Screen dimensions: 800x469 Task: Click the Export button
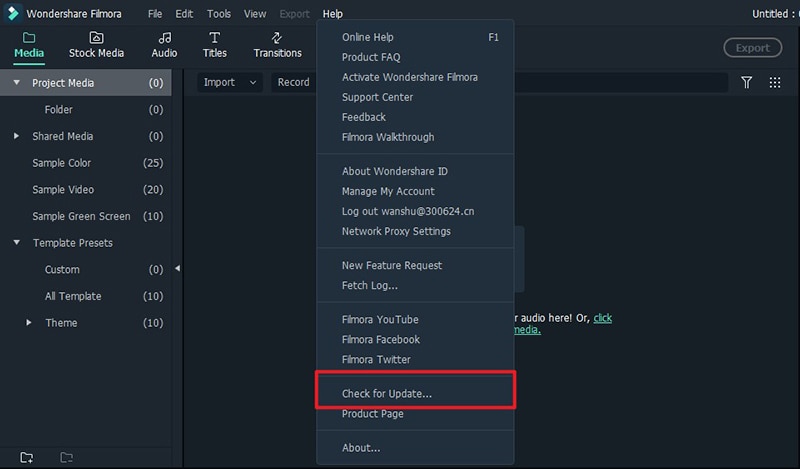click(x=753, y=47)
